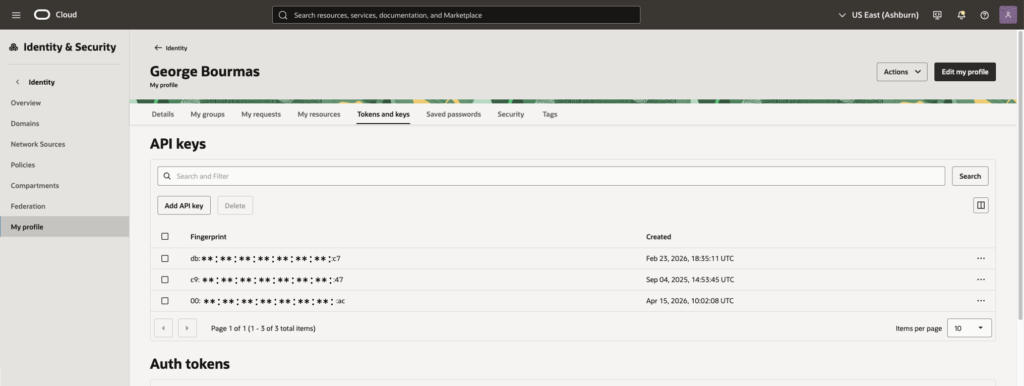Click the Fingerprint column header

click(208, 236)
